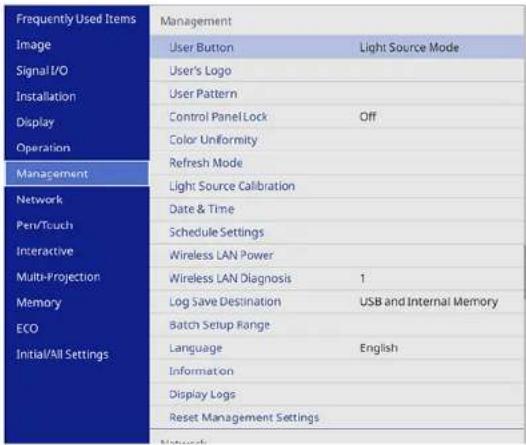Open Frequently Used Items menu
Viewport: 526px width, 445px height.
76,19
